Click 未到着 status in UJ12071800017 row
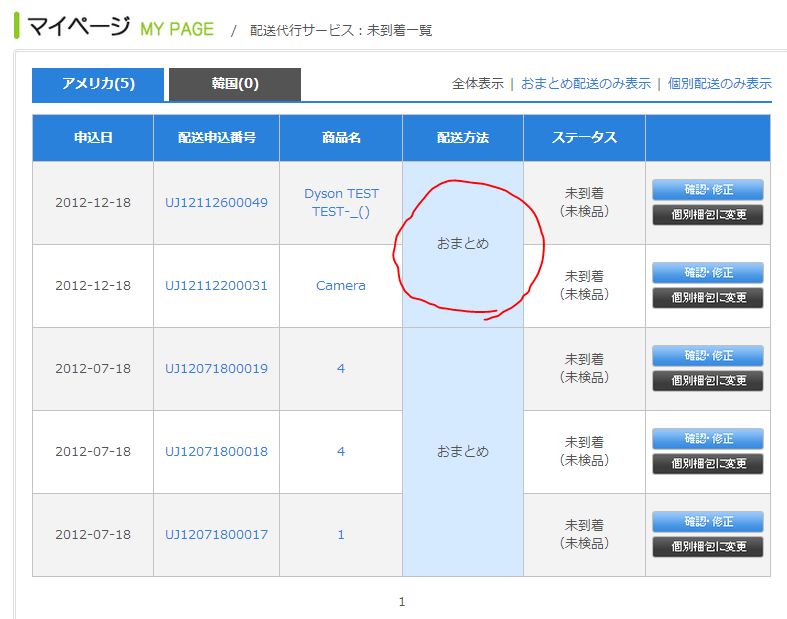The width and height of the screenshot is (787, 619). (x=584, y=525)
